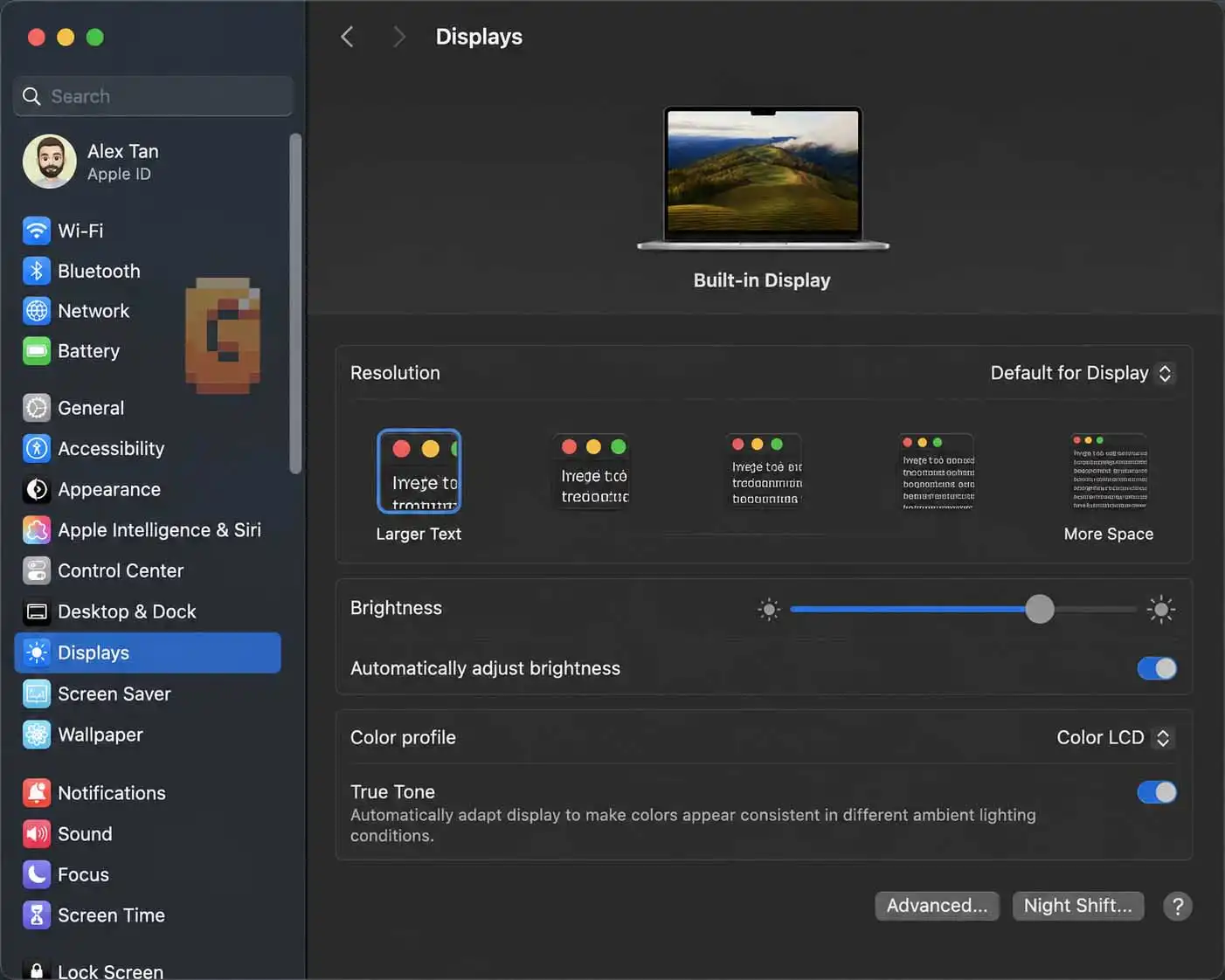Image resolution: width=1225 pixels, height=980 pixels.
Task: Select the Battery icon in sidebar
Action: pos(37,351)
